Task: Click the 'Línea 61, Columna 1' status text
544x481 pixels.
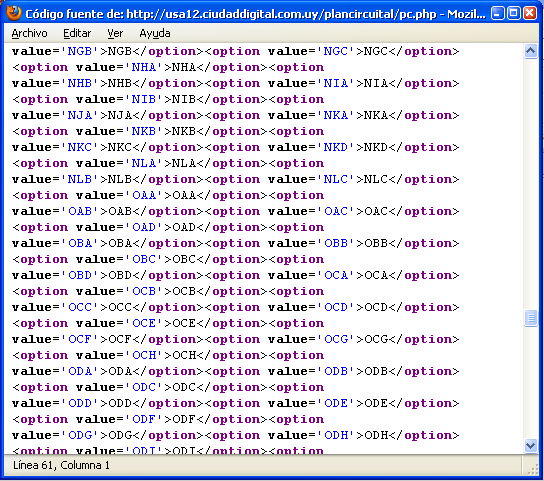Action: click(61, 465)
